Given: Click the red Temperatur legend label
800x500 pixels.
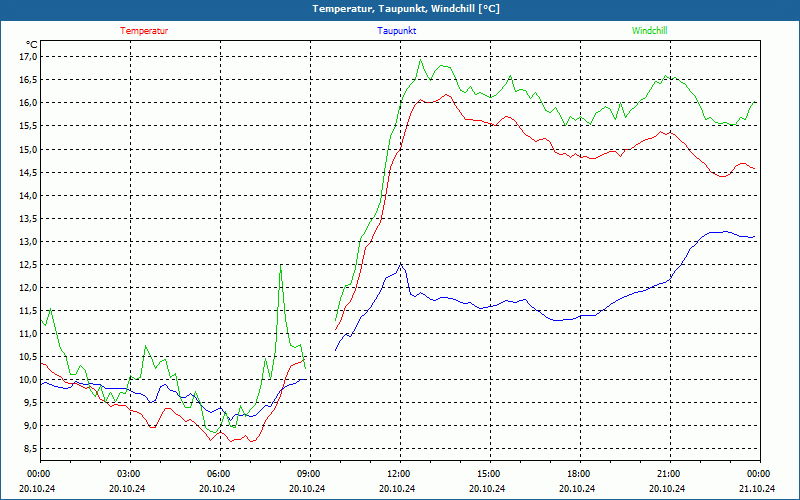Looking at the screenshot, I should [x=144, y=31].
